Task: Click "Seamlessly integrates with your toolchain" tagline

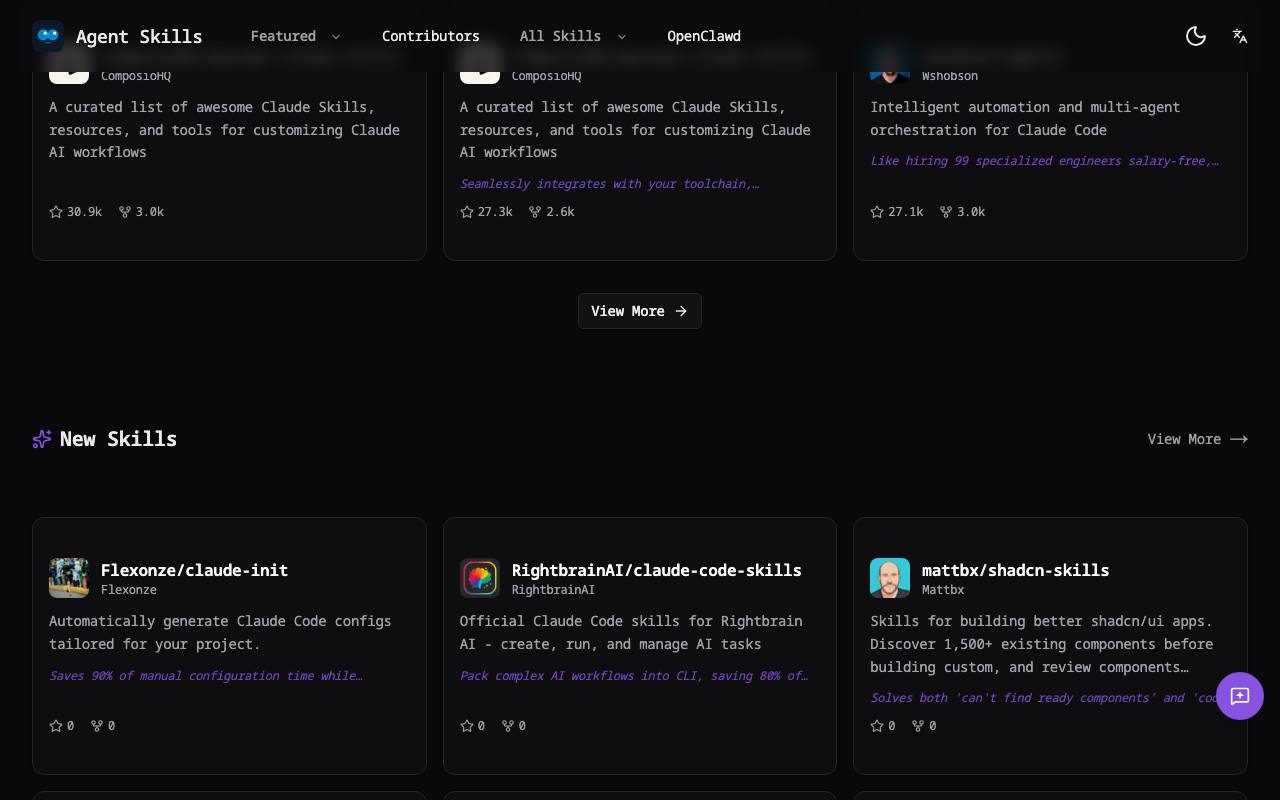Action: pyautogui.click(x=609, y=184)
